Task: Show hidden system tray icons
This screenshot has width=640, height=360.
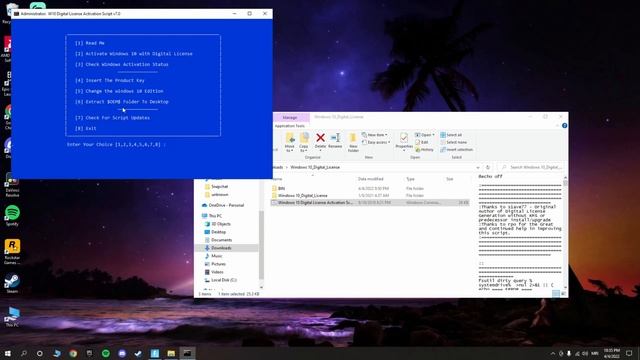Action: [x=553, y=353]
